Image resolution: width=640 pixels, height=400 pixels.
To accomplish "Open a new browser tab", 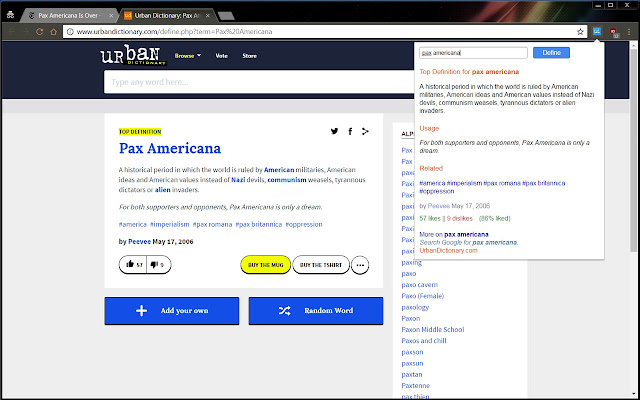I will 226,16.
